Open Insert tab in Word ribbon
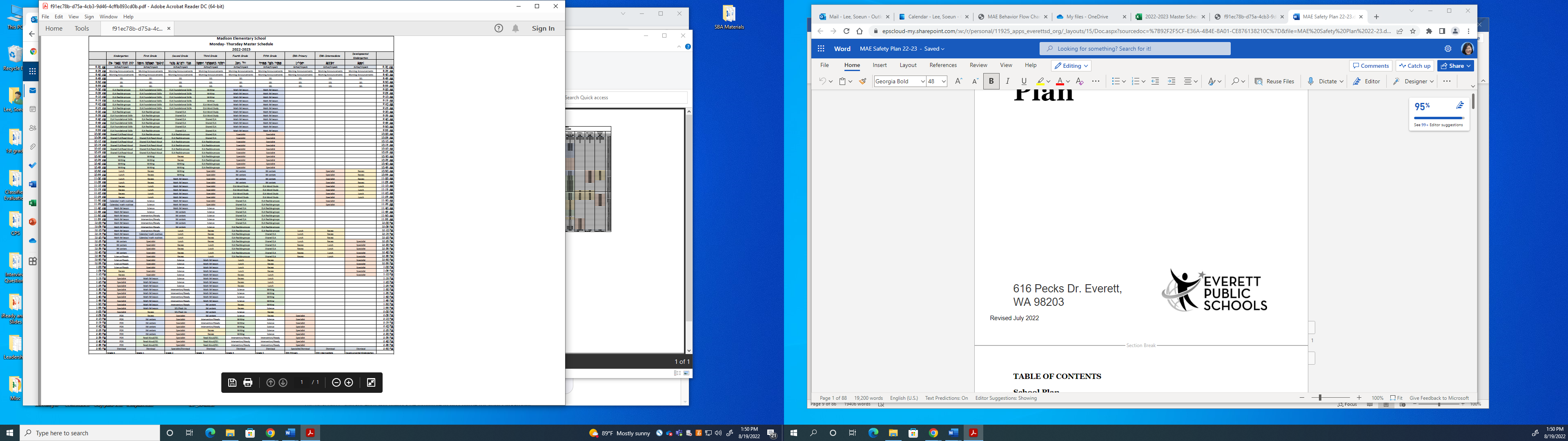The image size is (1568, 441). tap(880, 65)
